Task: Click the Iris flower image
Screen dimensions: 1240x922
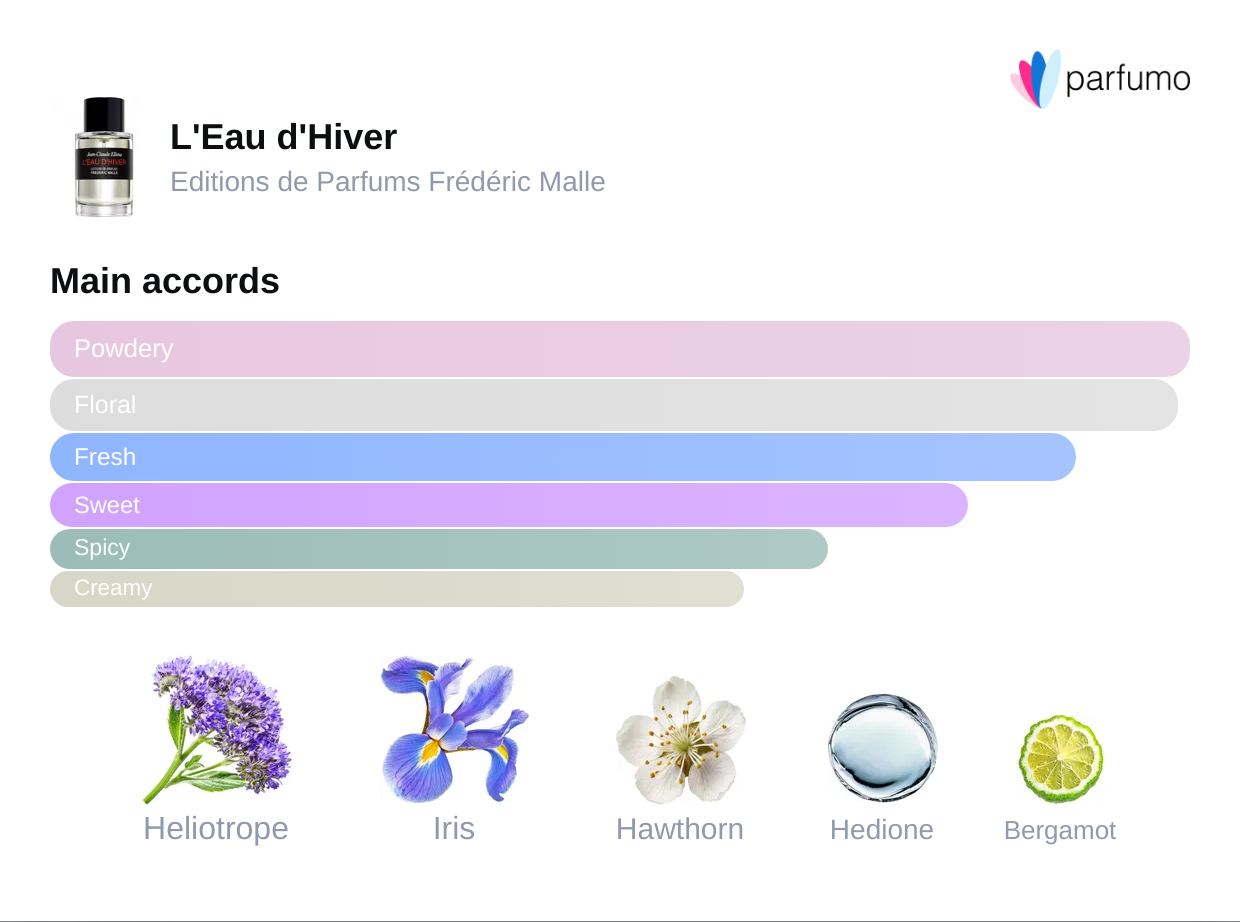Action: [454, 728]
